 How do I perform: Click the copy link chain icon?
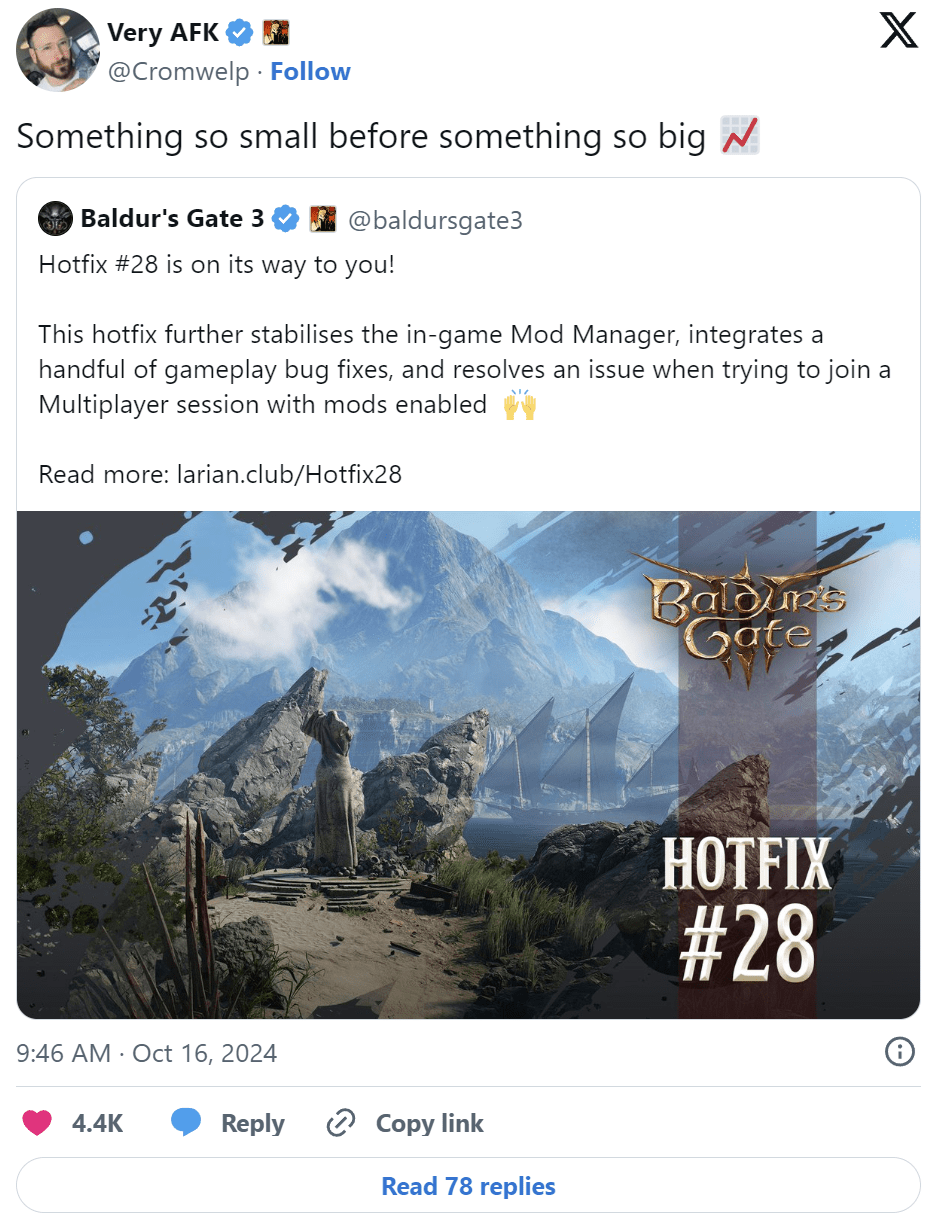click(342, 1123)
